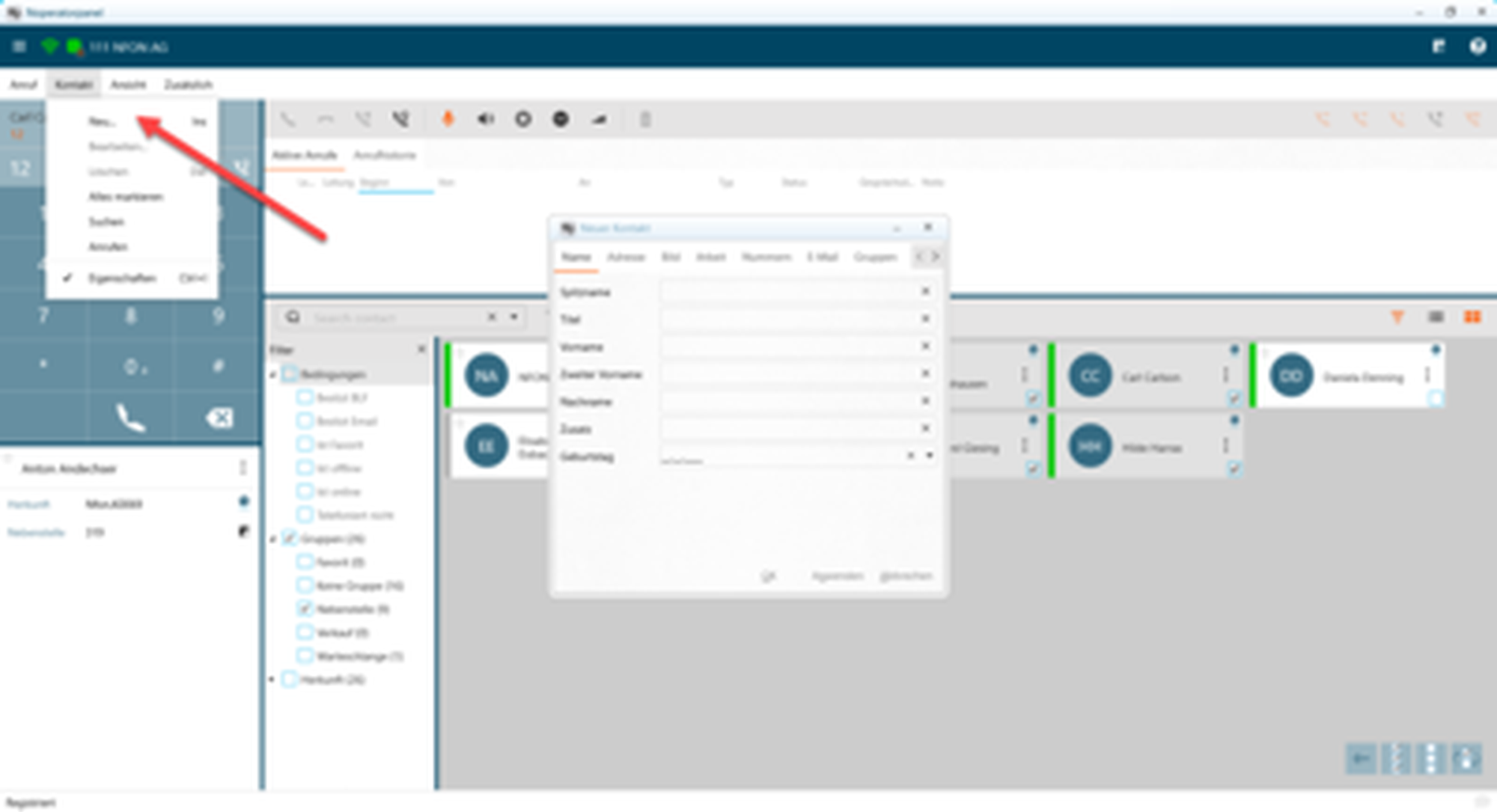1497x812 pixels.
Task: Click the Abbrechen button in dialog
Action: pos(906,576)
